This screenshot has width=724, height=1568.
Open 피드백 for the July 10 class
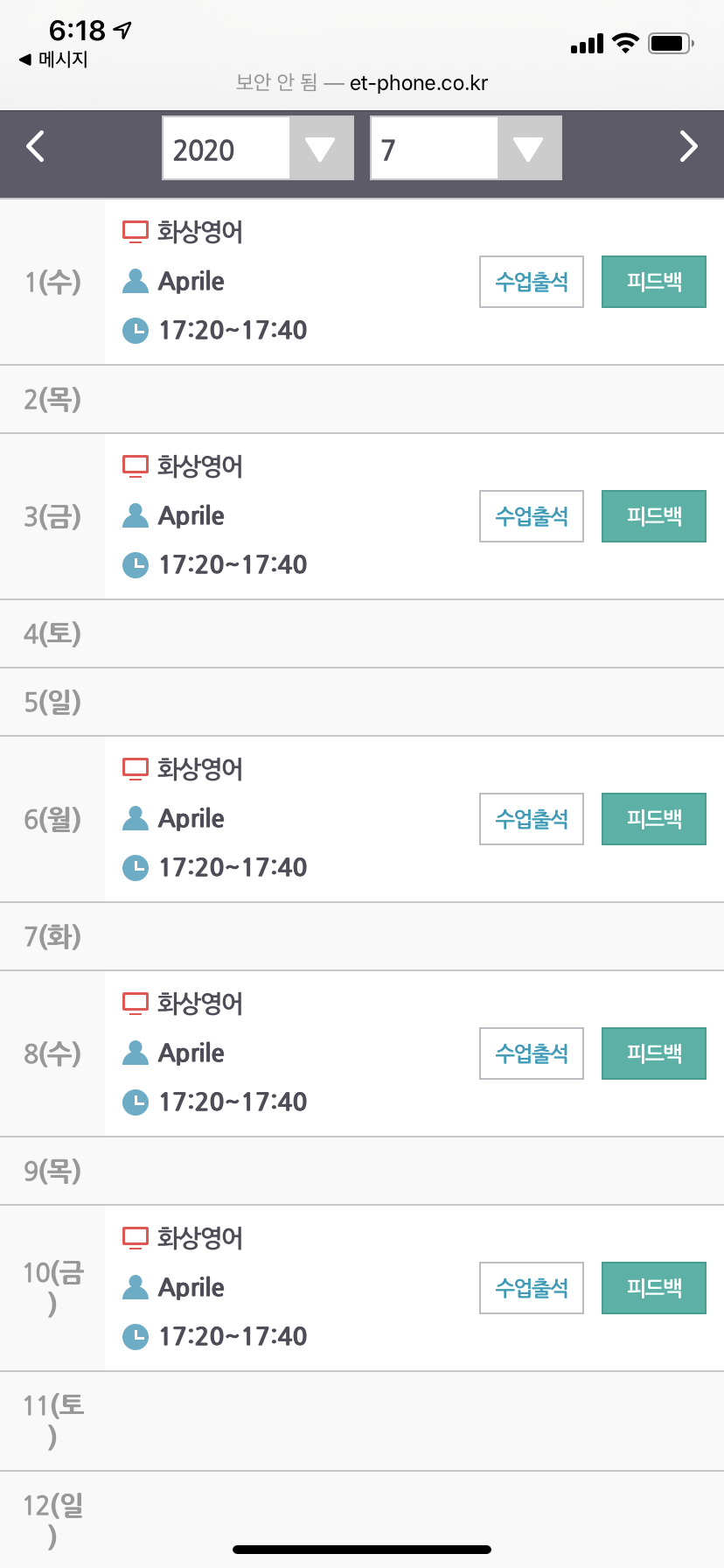(653, 1288)
